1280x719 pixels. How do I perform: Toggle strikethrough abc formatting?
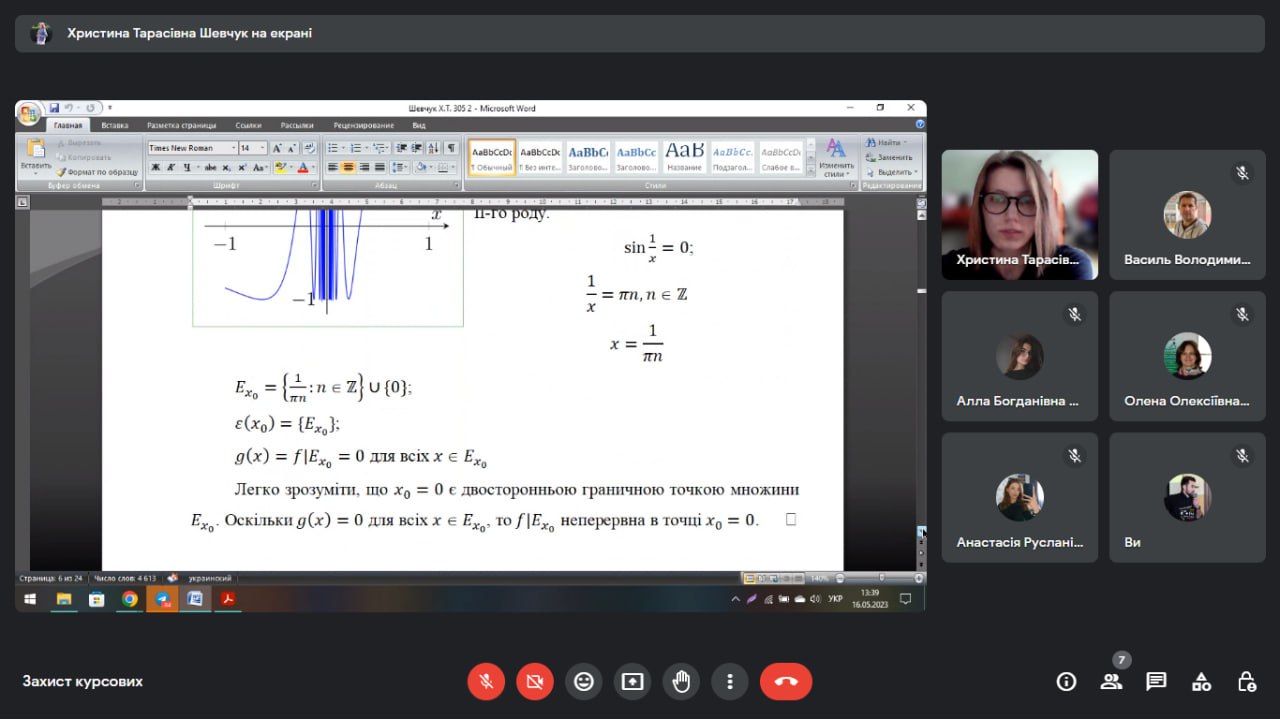point(210,167)
